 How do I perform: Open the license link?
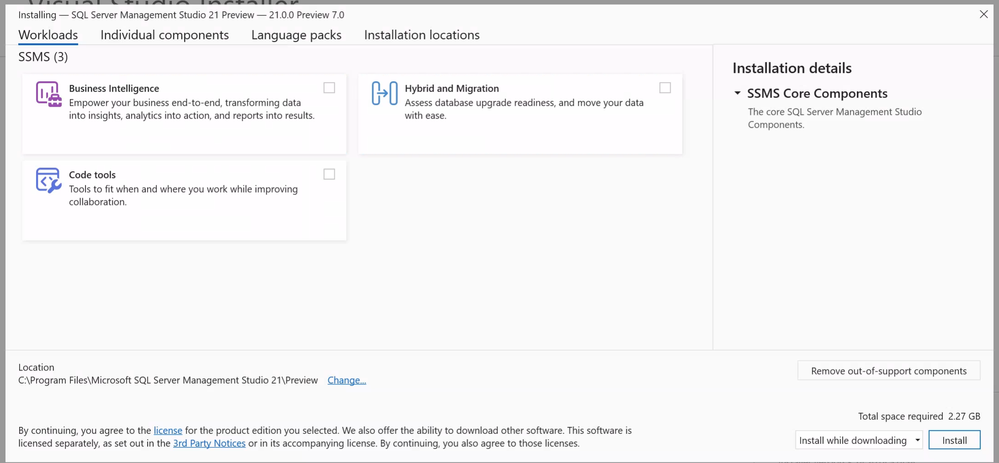pyautogui.click(x=168, y=431)
